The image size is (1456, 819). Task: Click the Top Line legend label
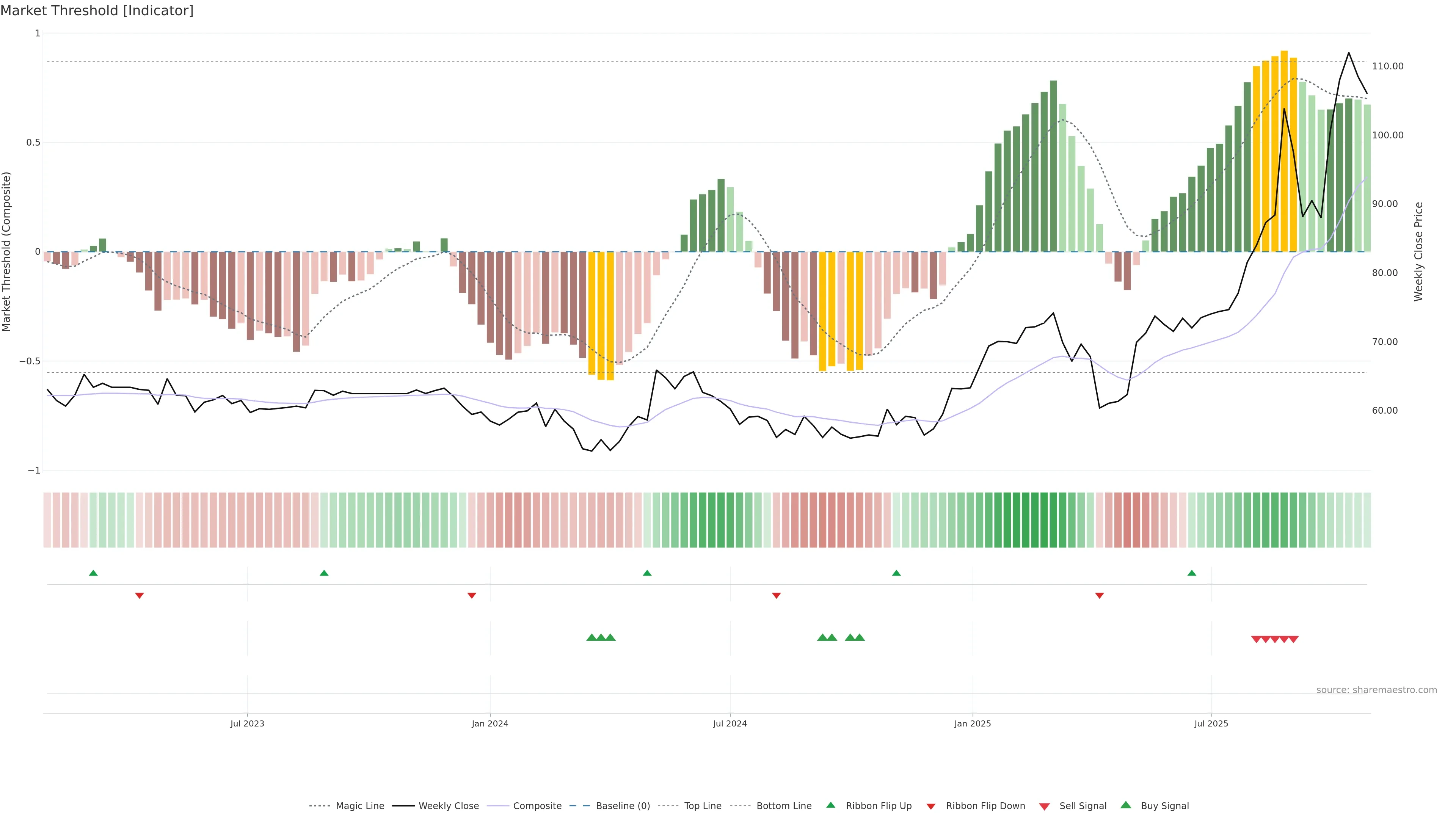(703, 806)
